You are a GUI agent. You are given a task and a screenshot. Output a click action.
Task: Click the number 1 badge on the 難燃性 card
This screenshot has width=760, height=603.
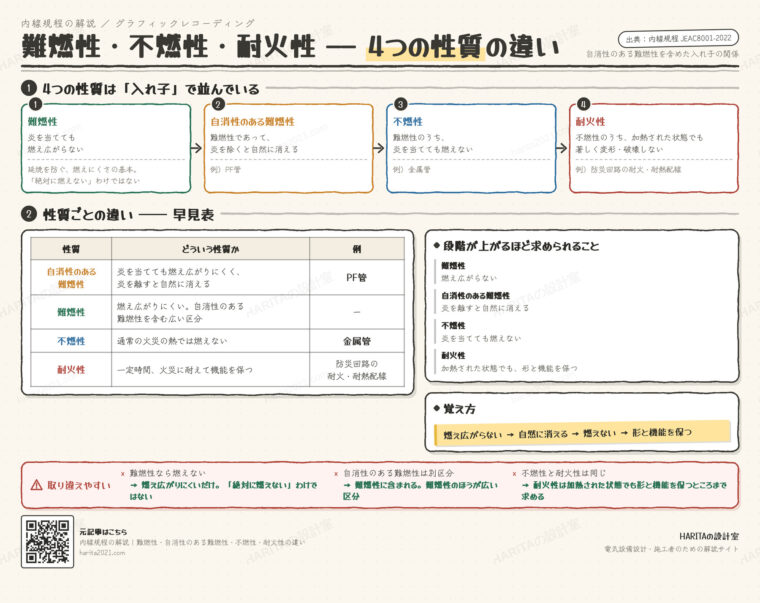click(x=35, y=104)
